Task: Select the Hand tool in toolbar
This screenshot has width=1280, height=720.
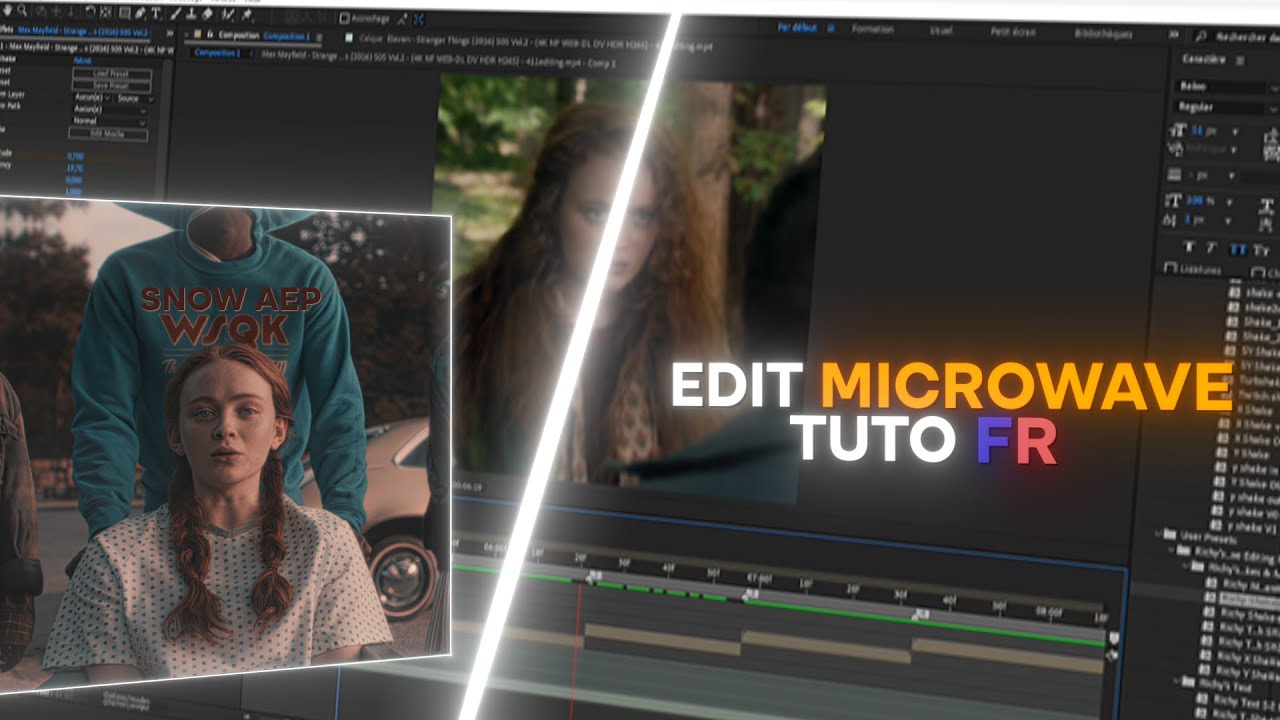Action: coord(7,11)
